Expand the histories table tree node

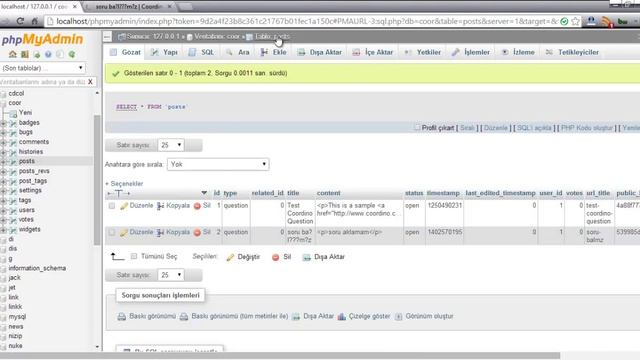coord(3,152)
